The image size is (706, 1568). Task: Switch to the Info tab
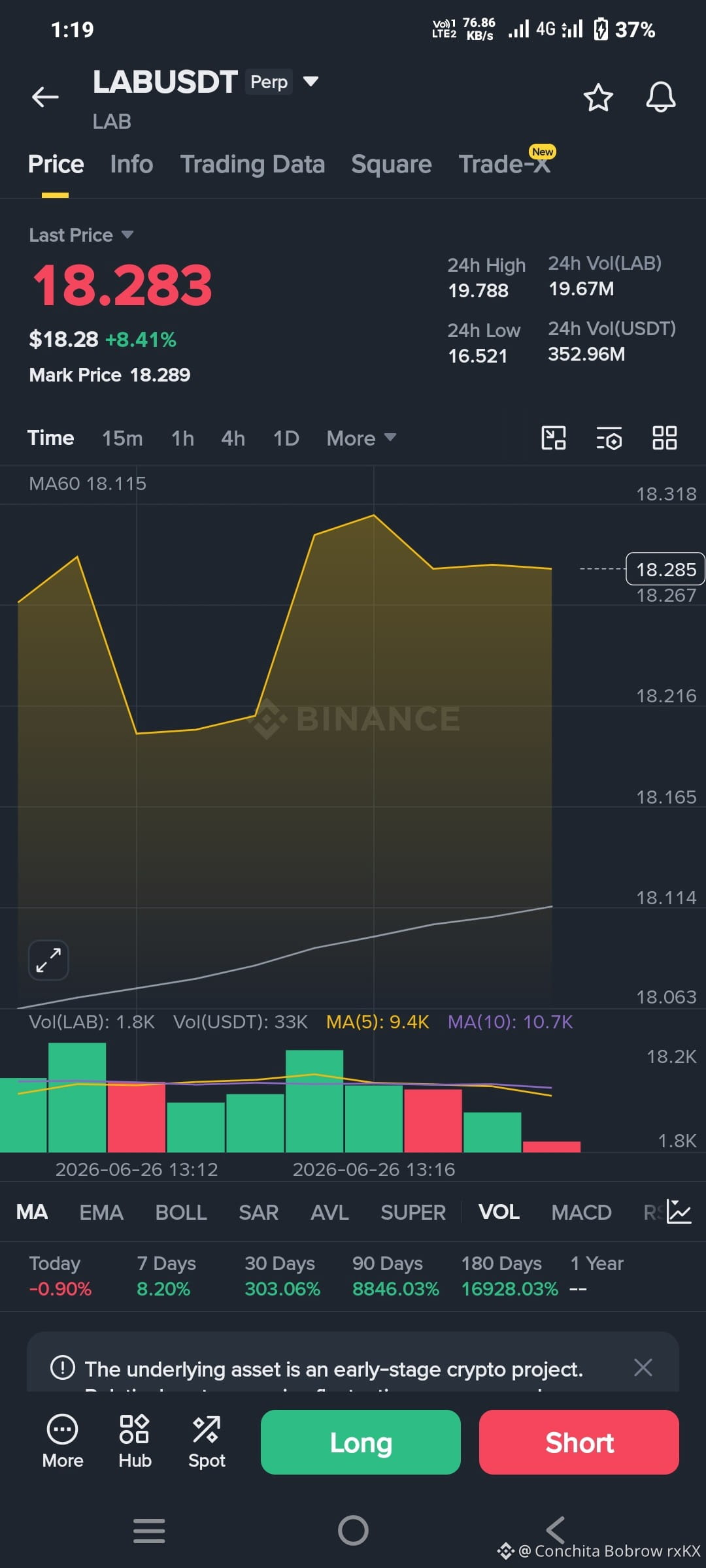tap(131, 164)
